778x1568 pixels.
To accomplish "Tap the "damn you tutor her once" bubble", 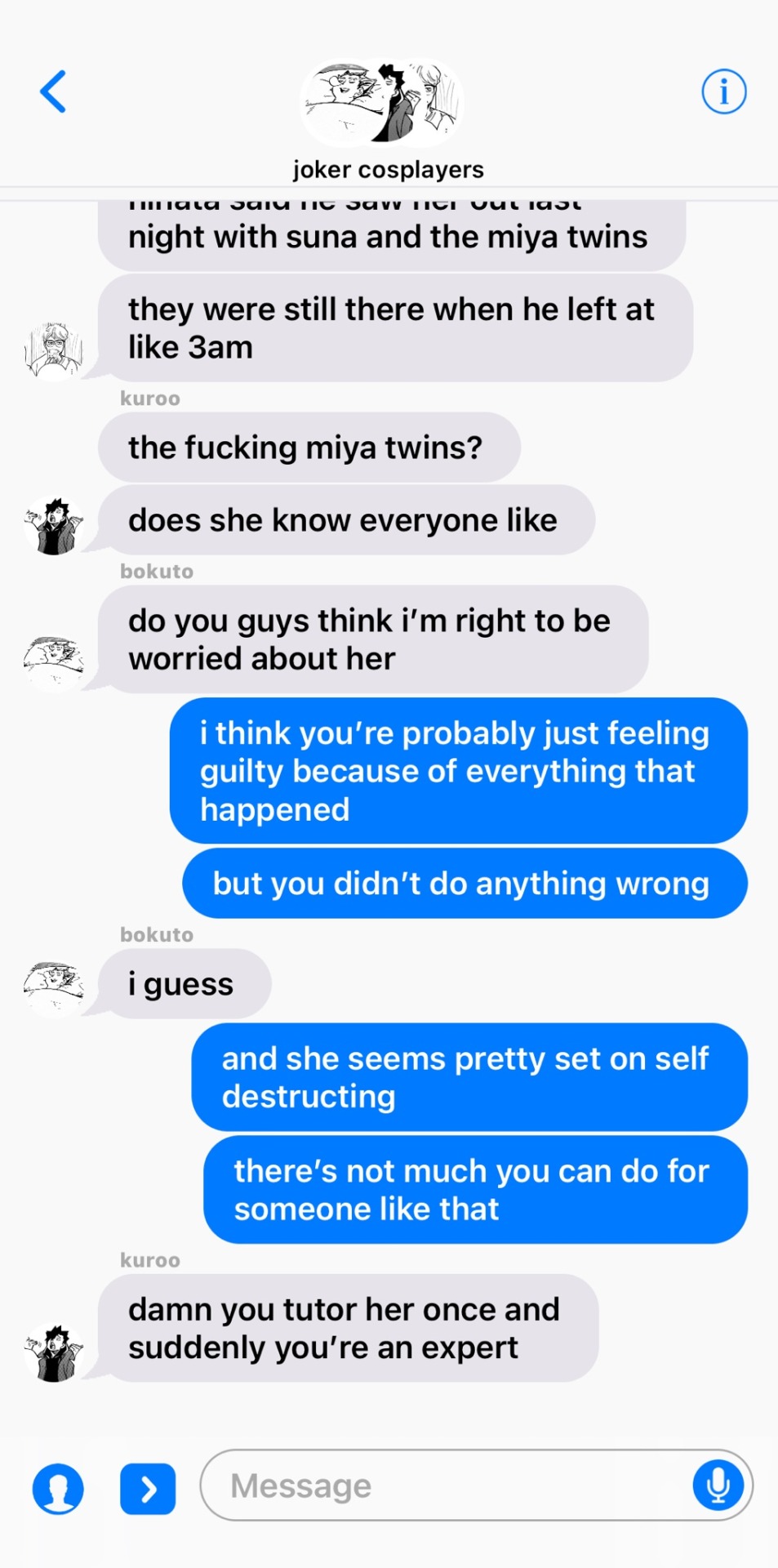I will [349, 1328].
